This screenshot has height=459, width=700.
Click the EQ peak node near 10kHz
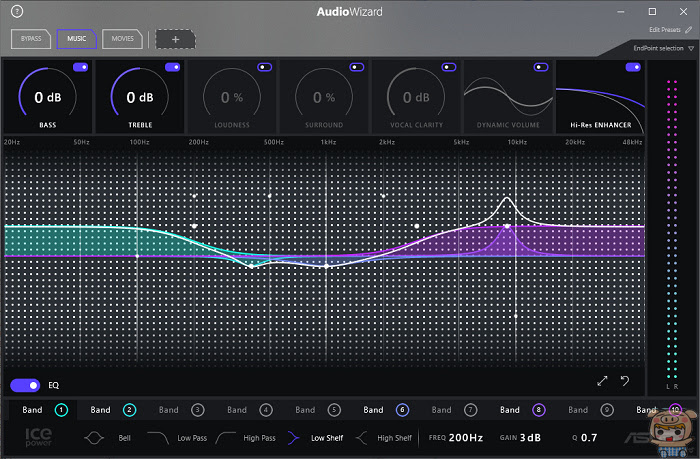507,226
